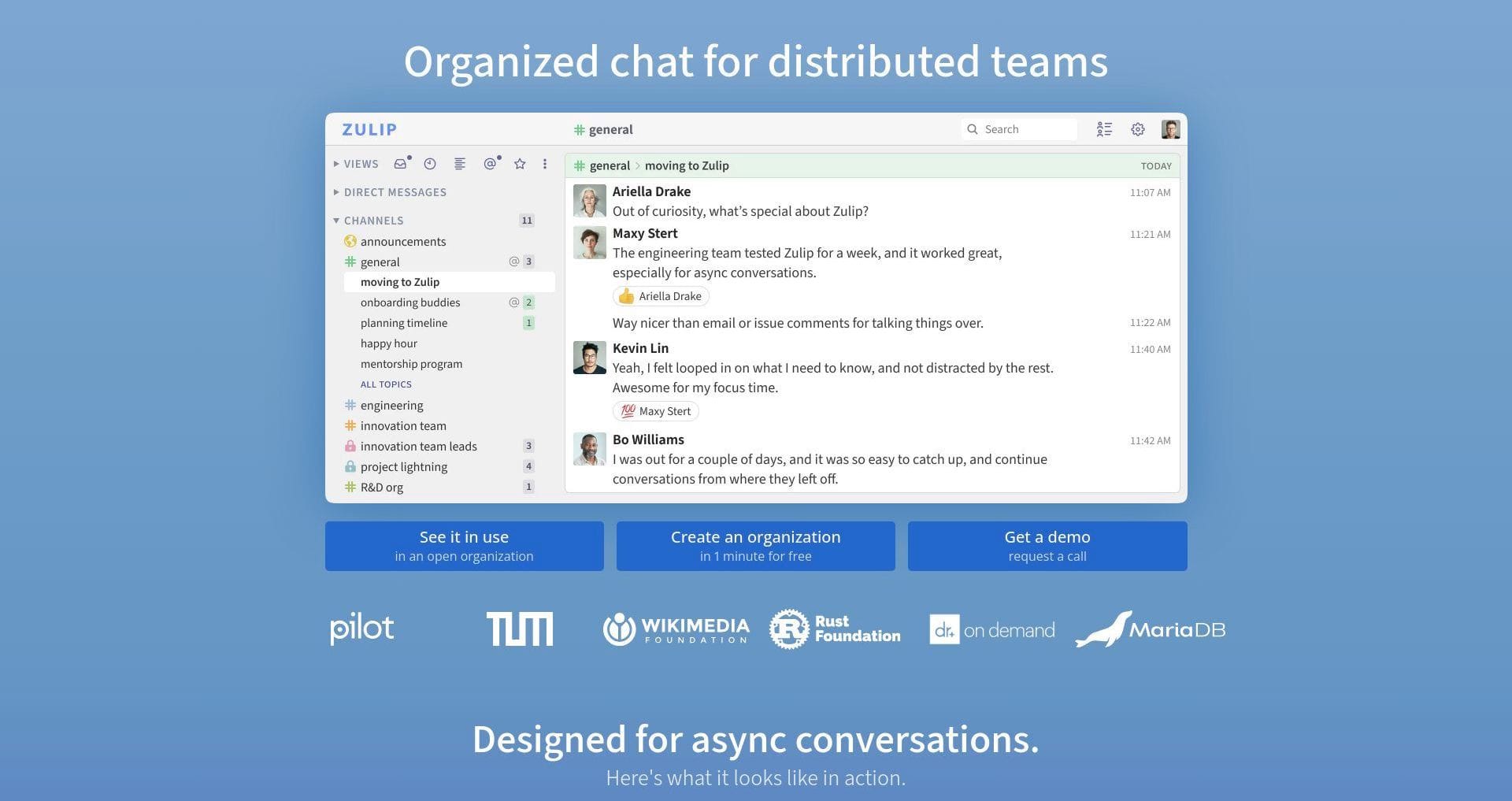Click moving to Zulip in message header
The image size is (1512, 801).
pos(687,165)
